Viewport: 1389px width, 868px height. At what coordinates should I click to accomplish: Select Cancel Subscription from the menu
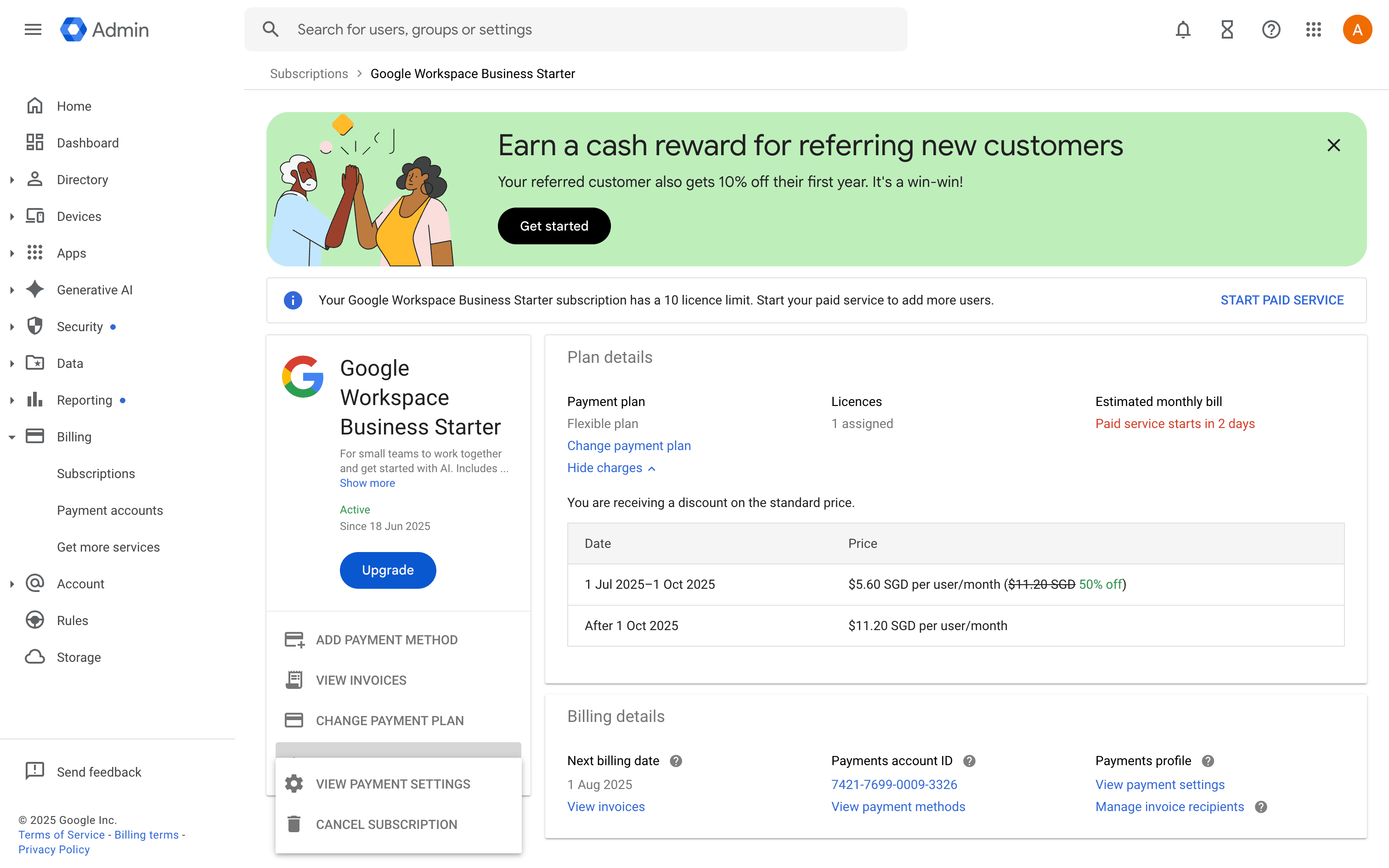click(x=386, y=824)
